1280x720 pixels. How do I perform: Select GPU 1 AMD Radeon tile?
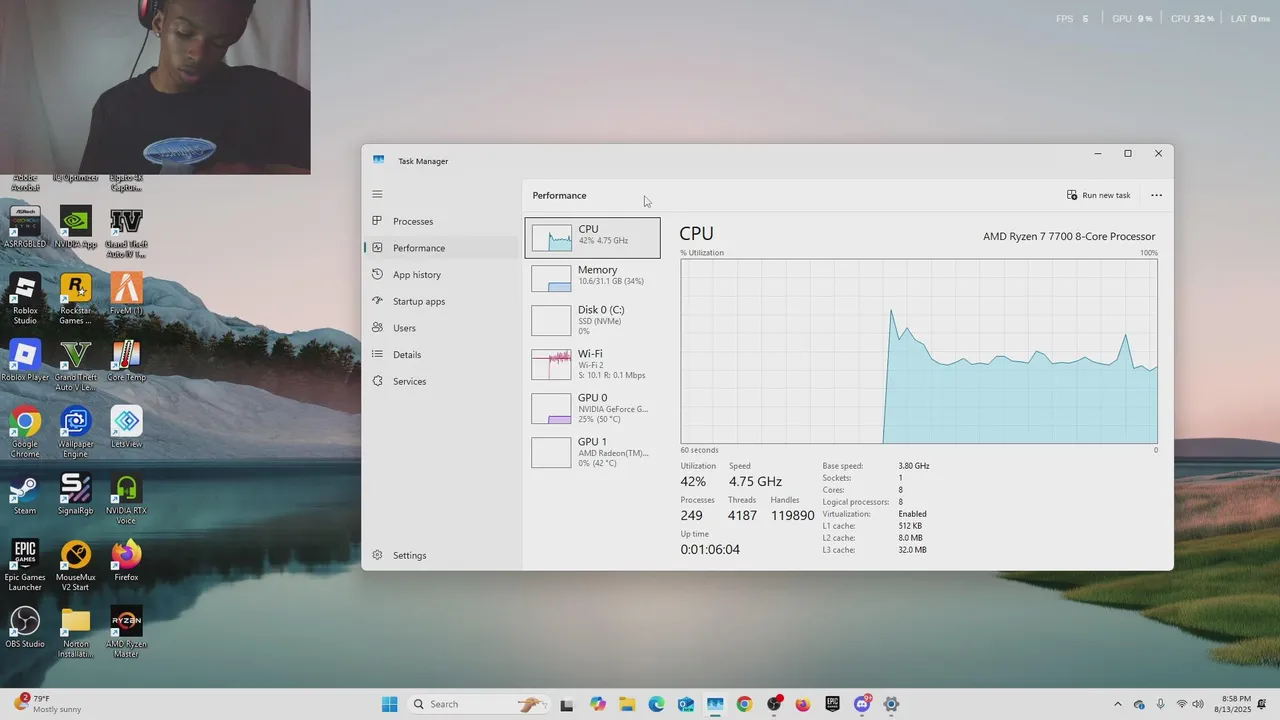[x=592, y=452]
